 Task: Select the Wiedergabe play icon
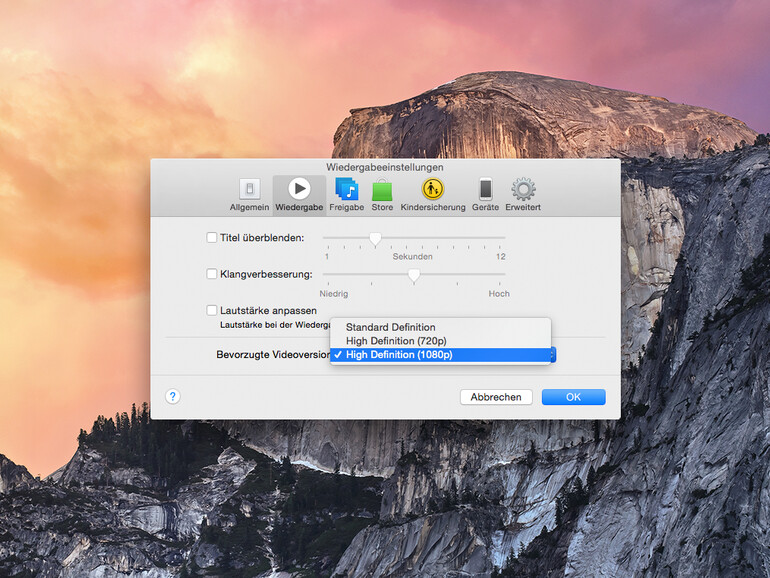[x=298, y=189]
